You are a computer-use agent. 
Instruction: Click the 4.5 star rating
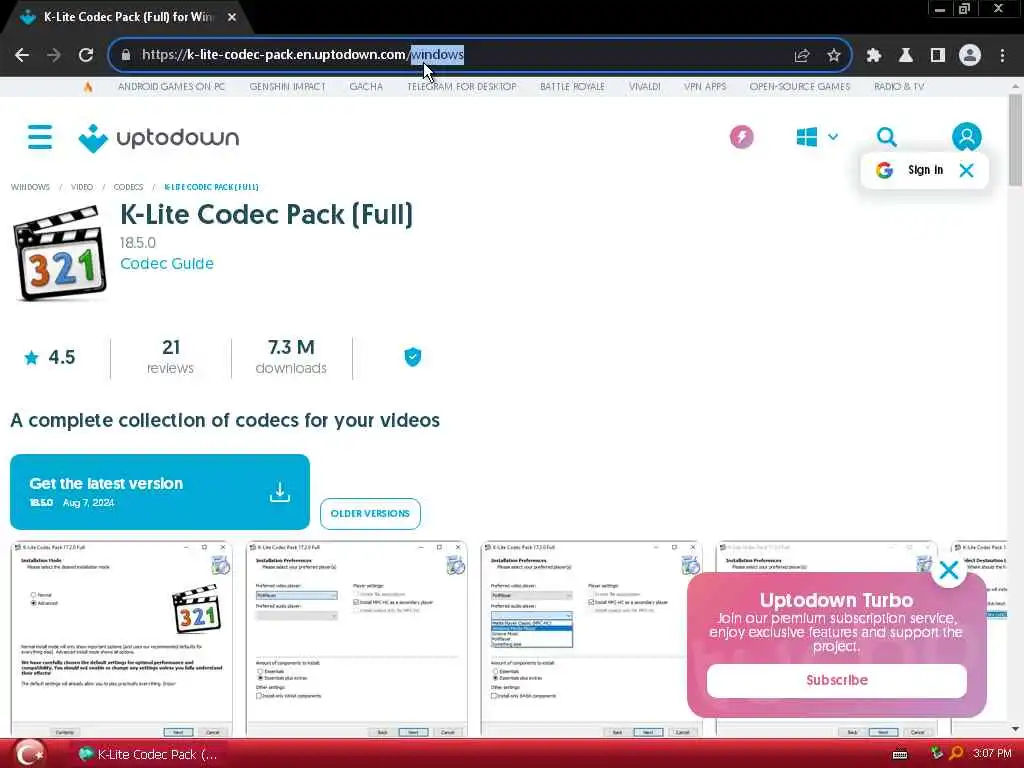[x=50, y=357]
